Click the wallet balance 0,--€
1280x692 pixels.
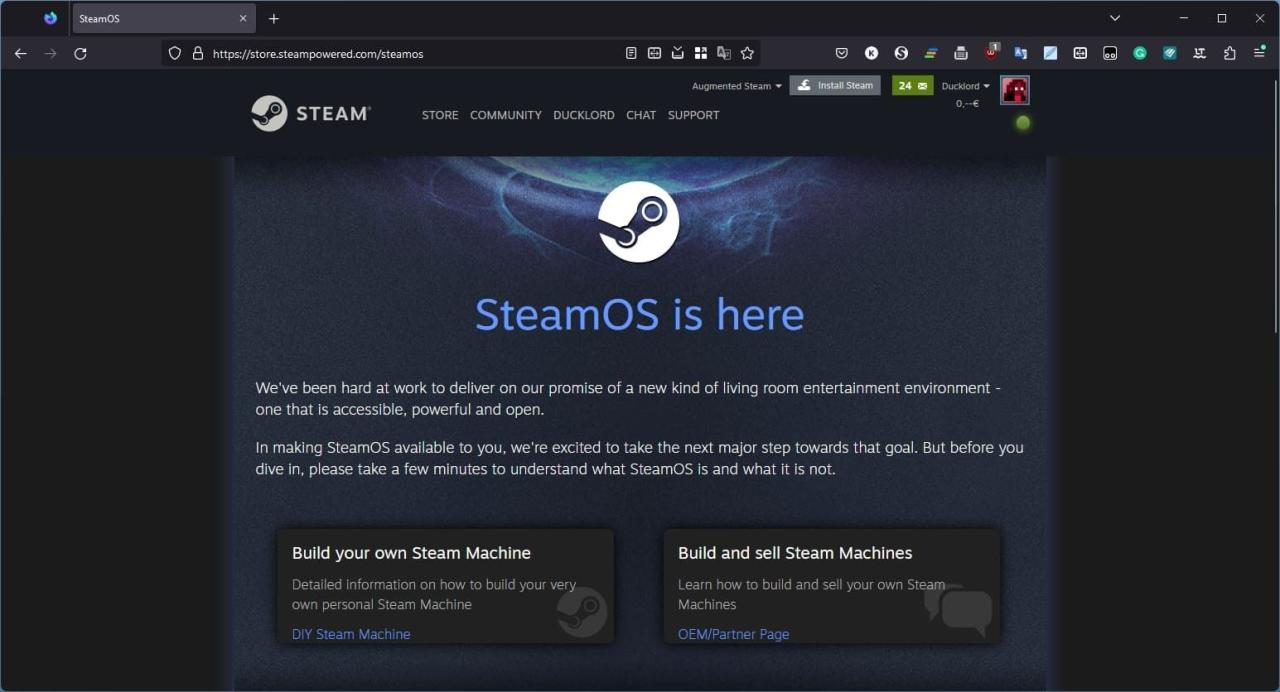point(967,103)
